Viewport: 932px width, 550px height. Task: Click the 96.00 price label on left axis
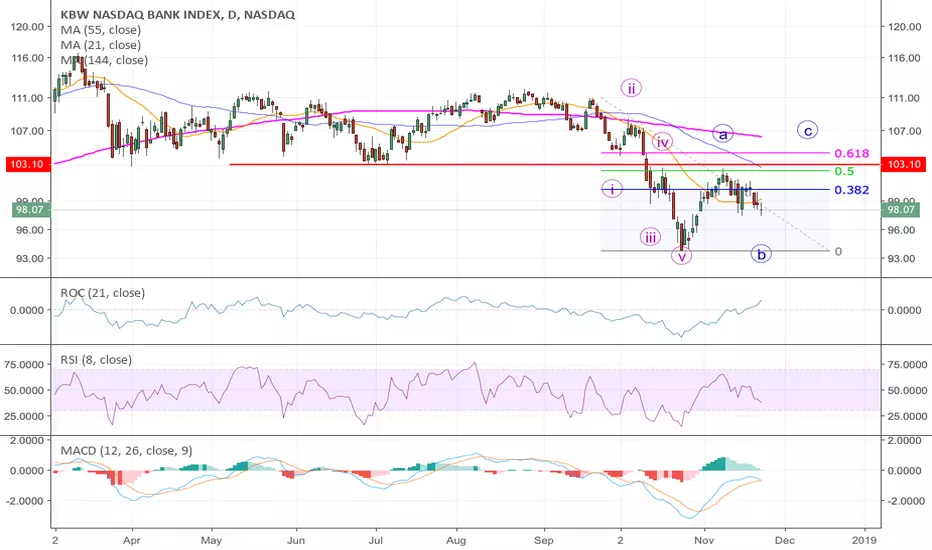tap(31, 230)
